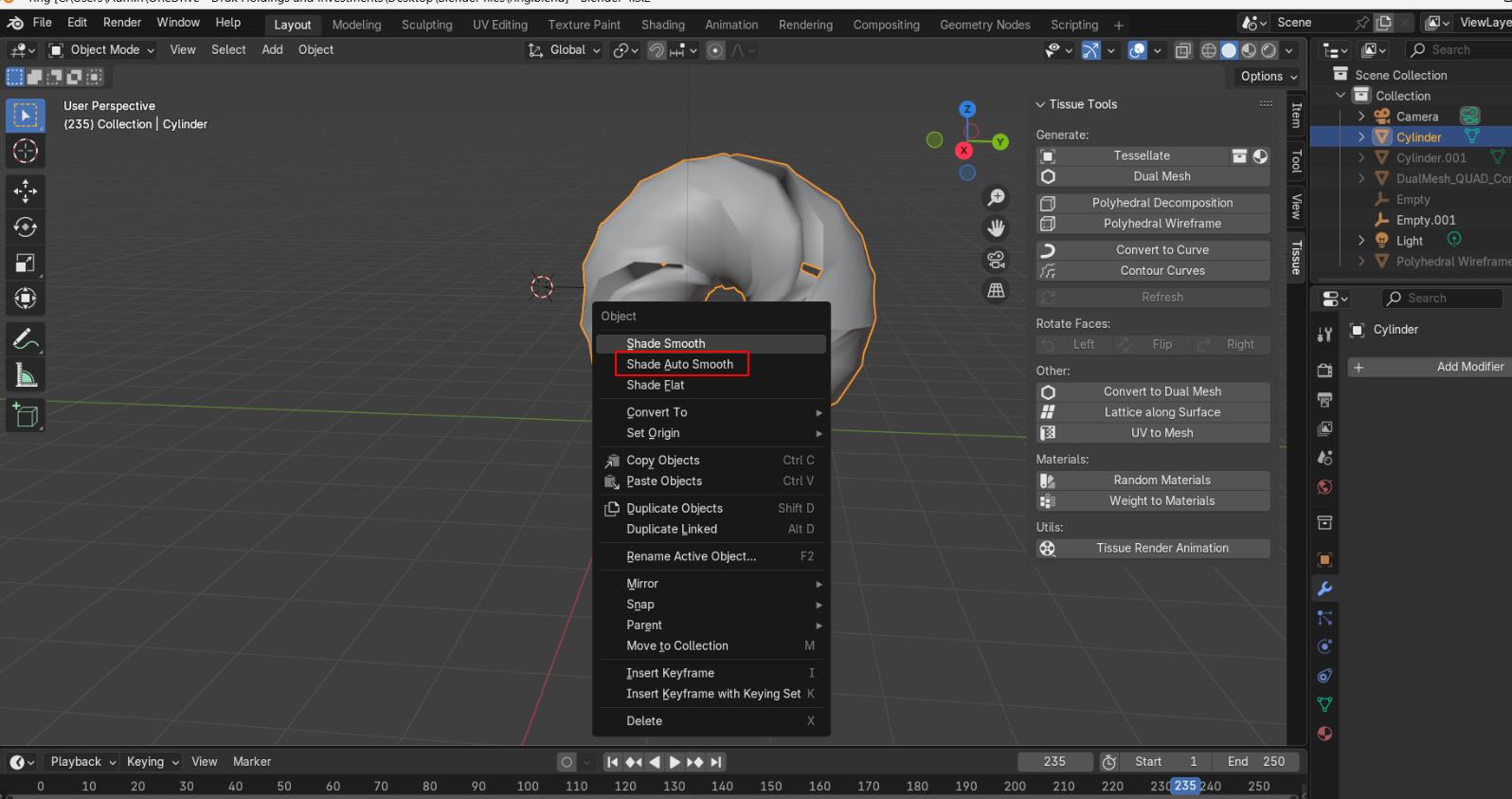Collapse the Collection in outliner

[x=1341, y=96]
